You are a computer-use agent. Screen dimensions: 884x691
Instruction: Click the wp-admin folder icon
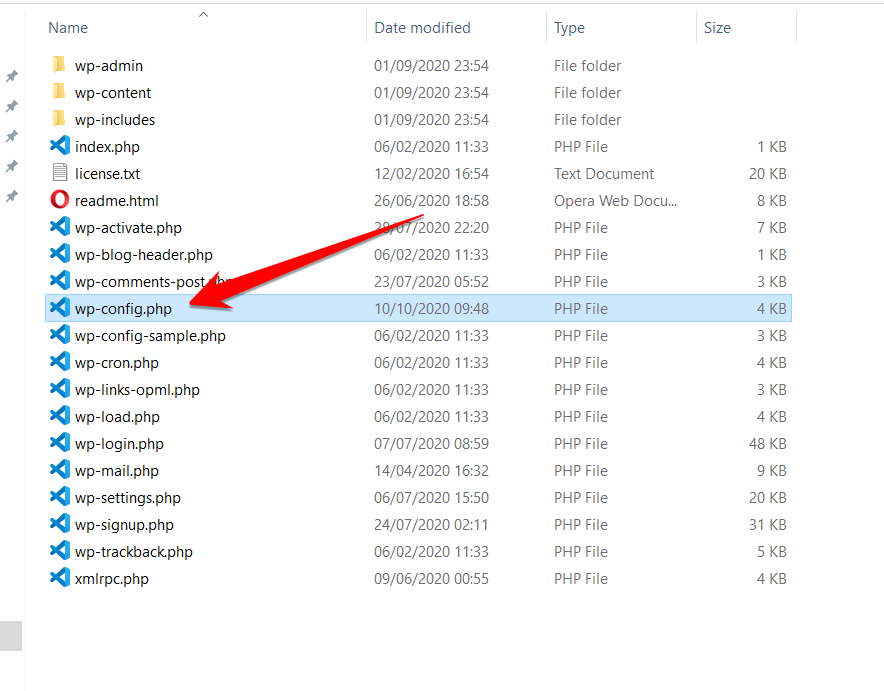pyautogui.click(x=59, y=65)
